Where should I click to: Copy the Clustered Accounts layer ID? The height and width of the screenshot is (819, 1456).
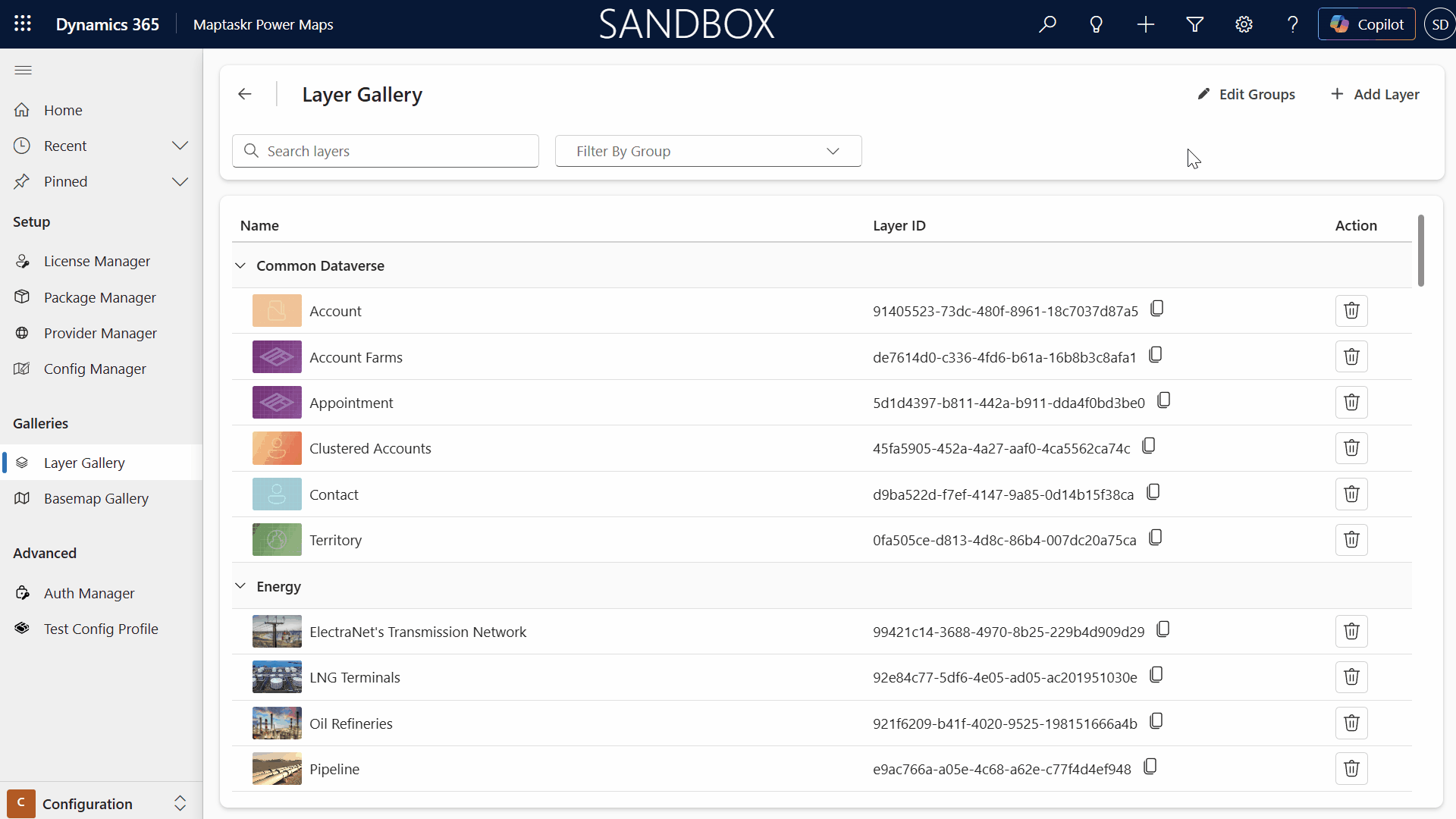tap(1149, 446)
